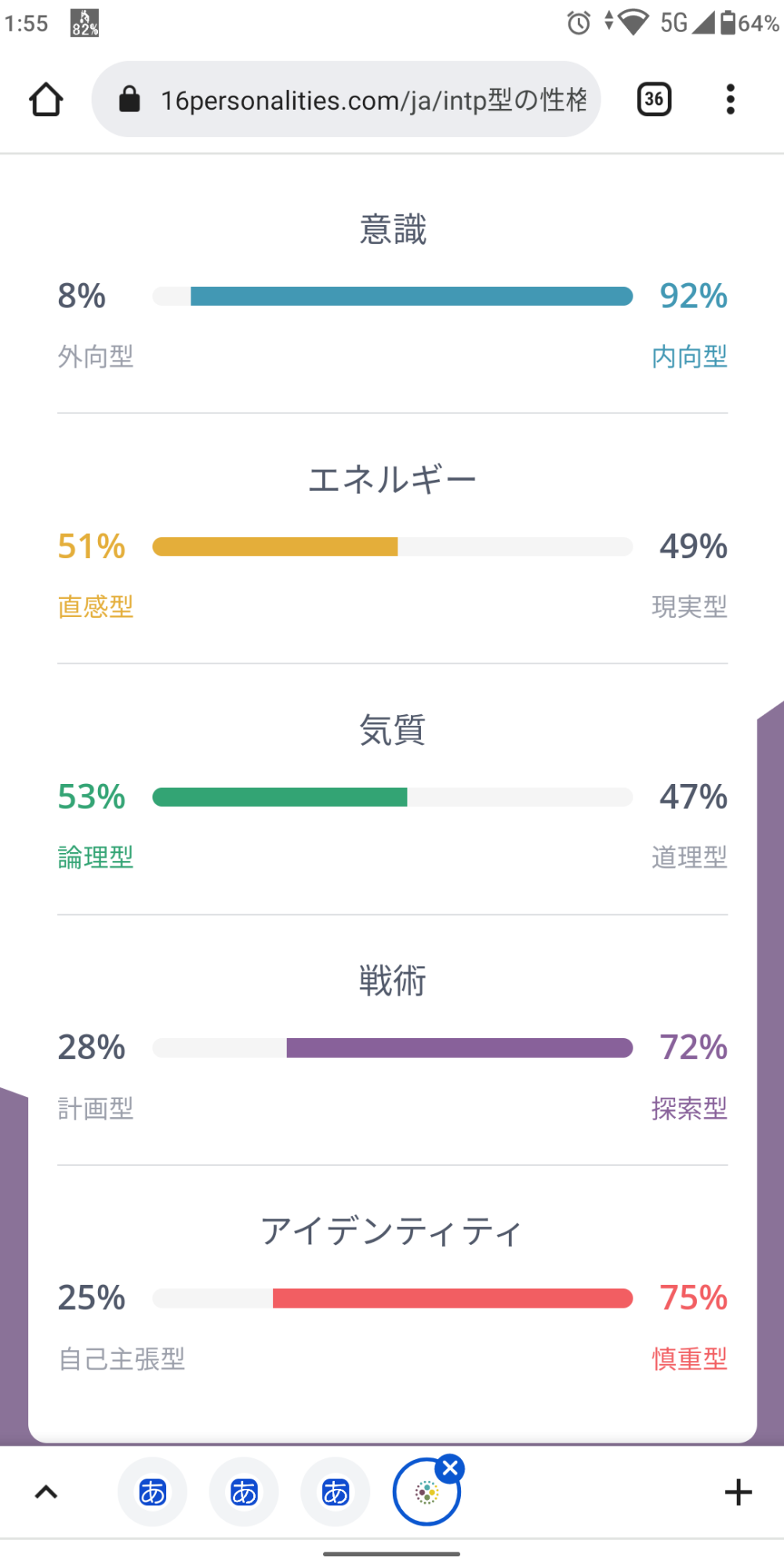This screenshot has width=784, height=1568.
Task: Tap the yellow エネルギー percentage bar
Action: pyautogui.click(x=275, y=546)
